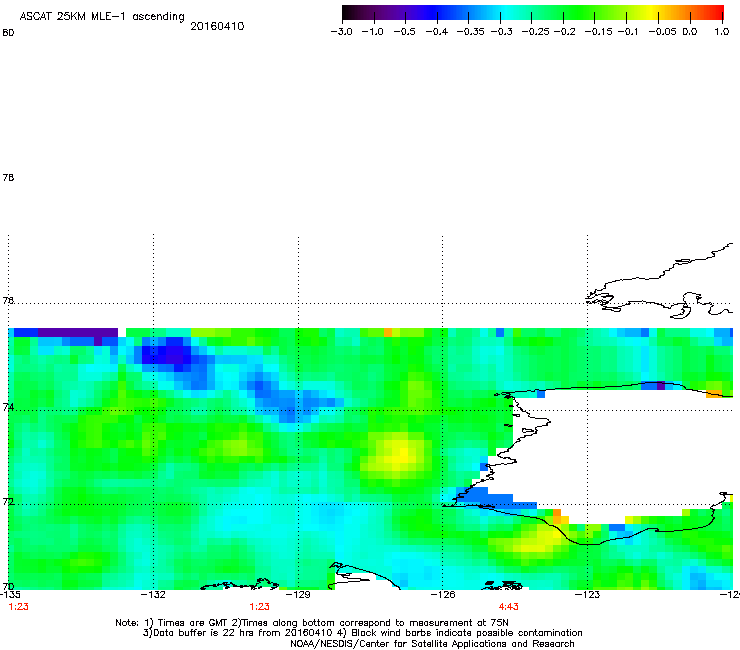
Task: Click the -0.05 color scale label
Action: click(662, 32)
